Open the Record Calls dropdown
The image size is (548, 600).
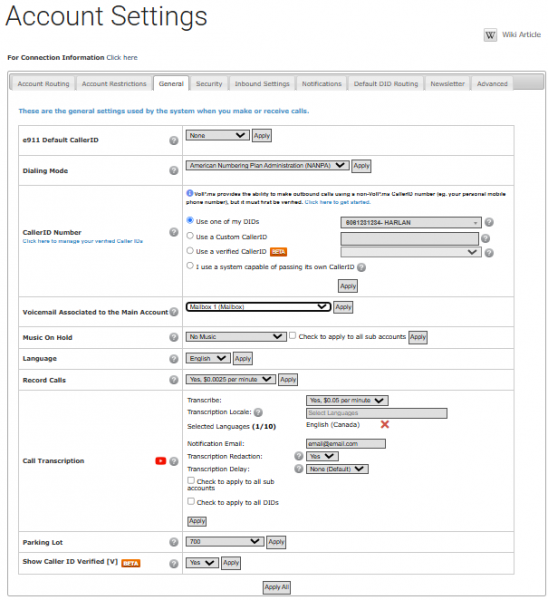231,379
